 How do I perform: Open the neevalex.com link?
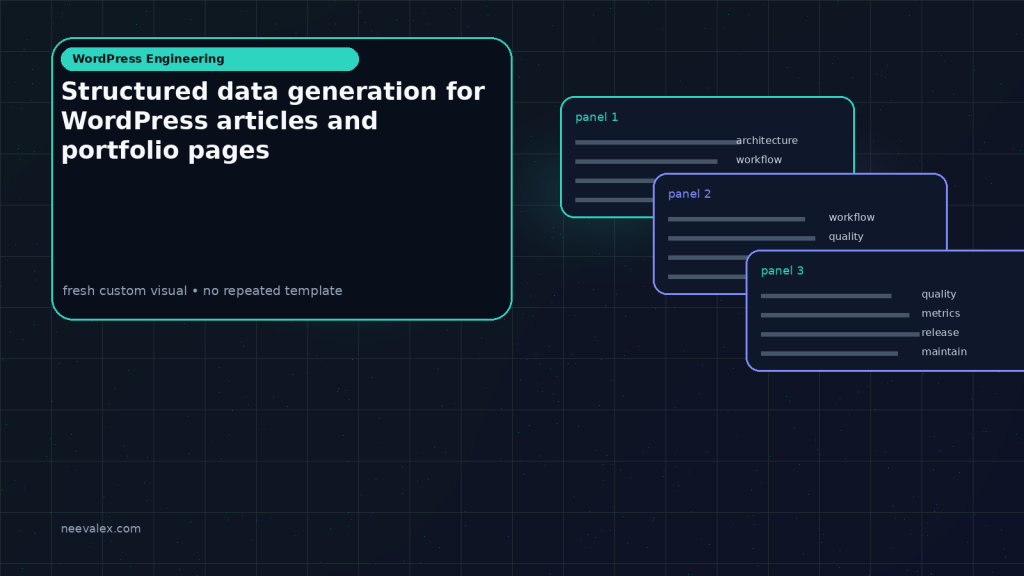point(101,528)
